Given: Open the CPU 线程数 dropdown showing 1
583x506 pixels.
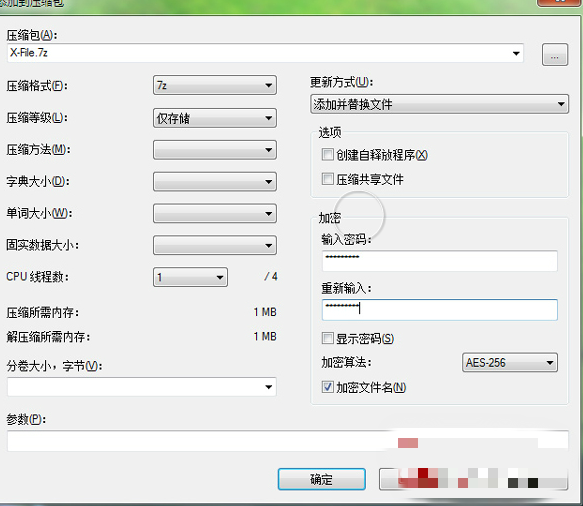Looking at the screenshot, I should pyautogui.click(x=190, y=277).
